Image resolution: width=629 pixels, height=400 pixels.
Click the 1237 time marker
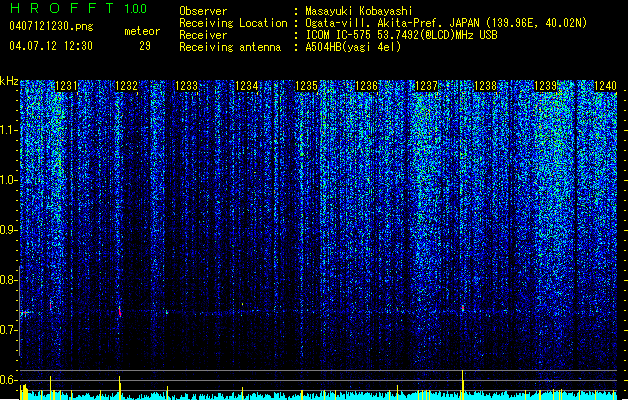pos(426,86)
